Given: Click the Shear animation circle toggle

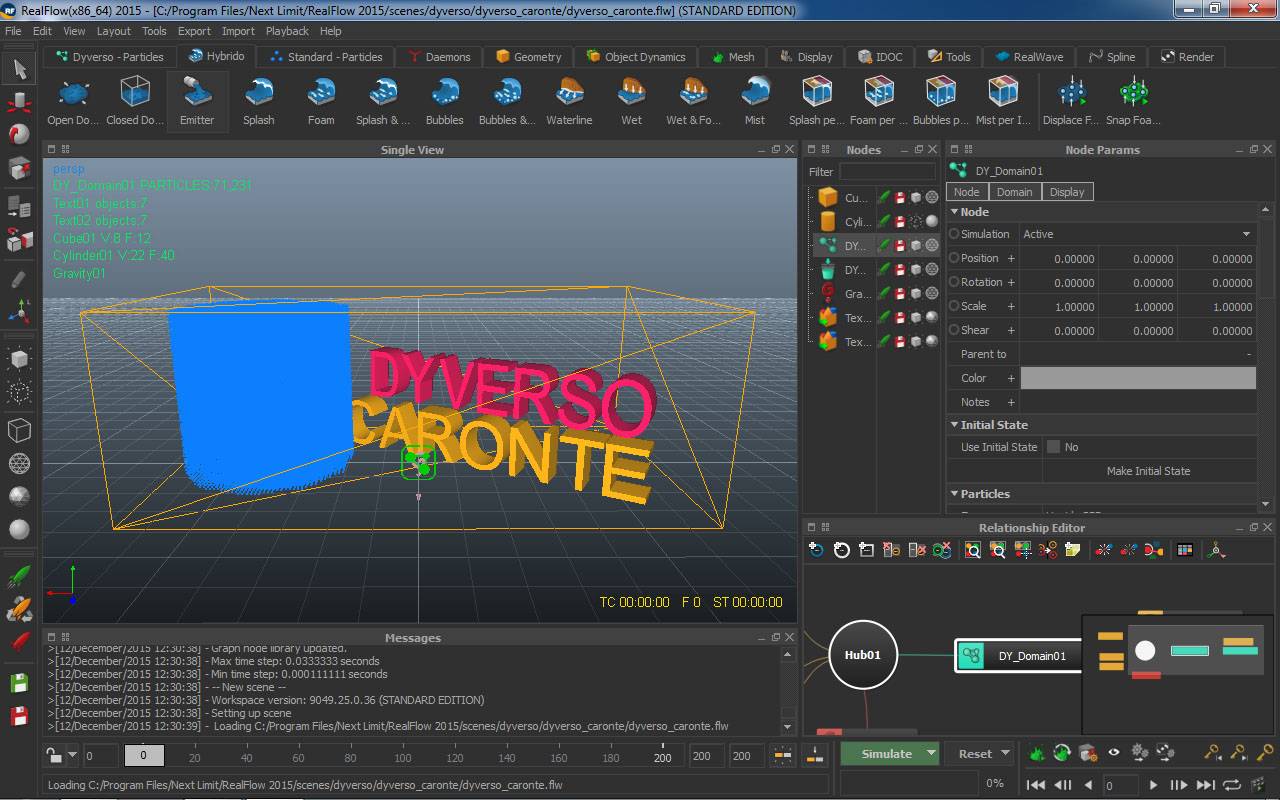Looking at the screenshot, I should [x=954, y=330].
